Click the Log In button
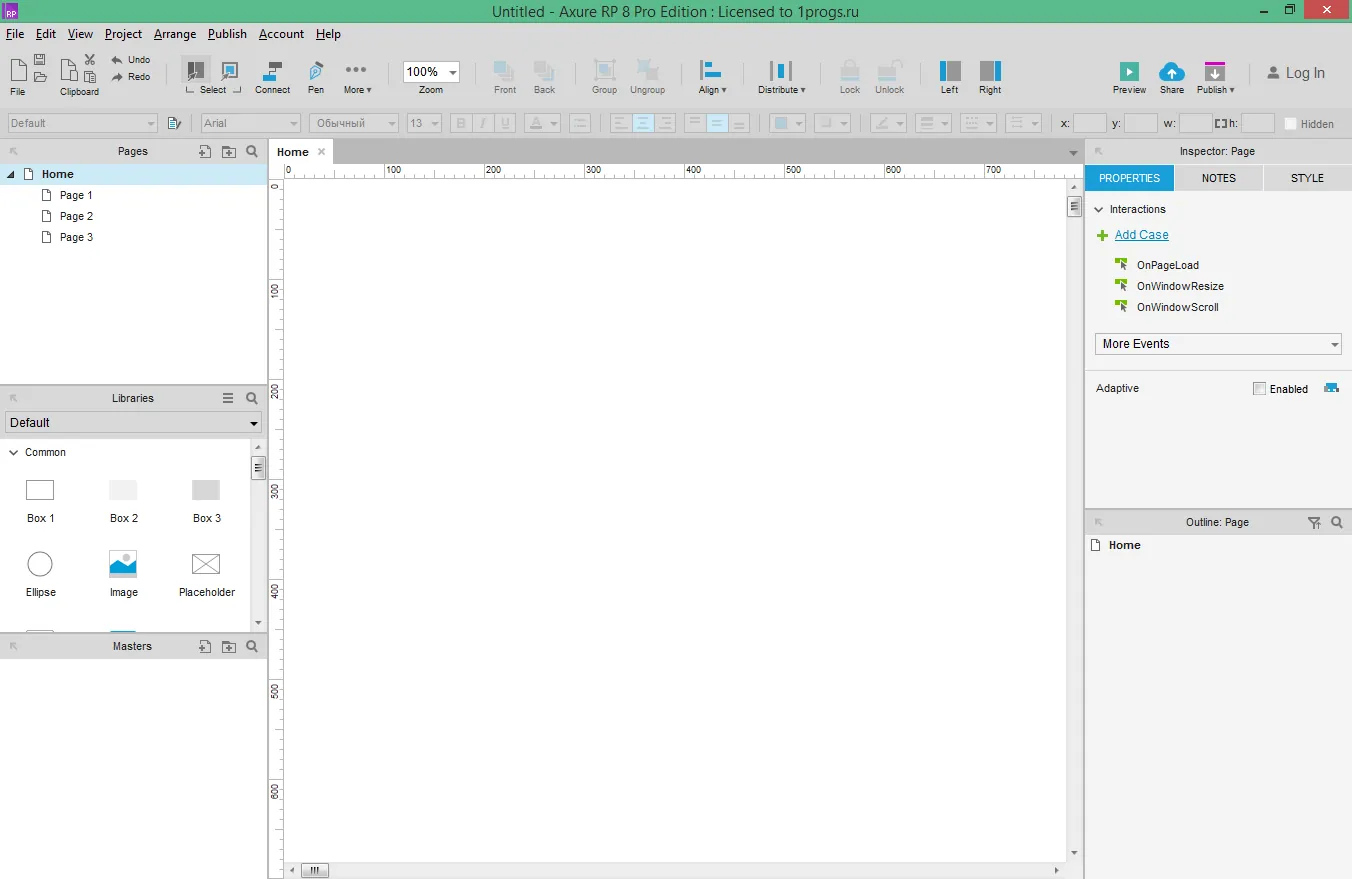The image size is (1352, 879). click(1295, 73)
